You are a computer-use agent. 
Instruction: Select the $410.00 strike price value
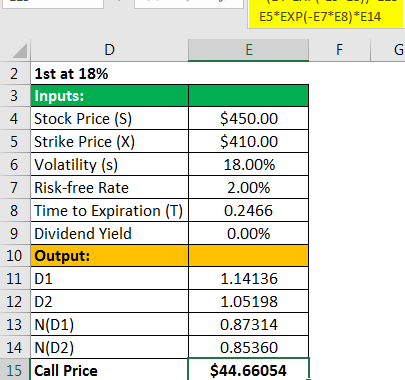pos(249,141)
